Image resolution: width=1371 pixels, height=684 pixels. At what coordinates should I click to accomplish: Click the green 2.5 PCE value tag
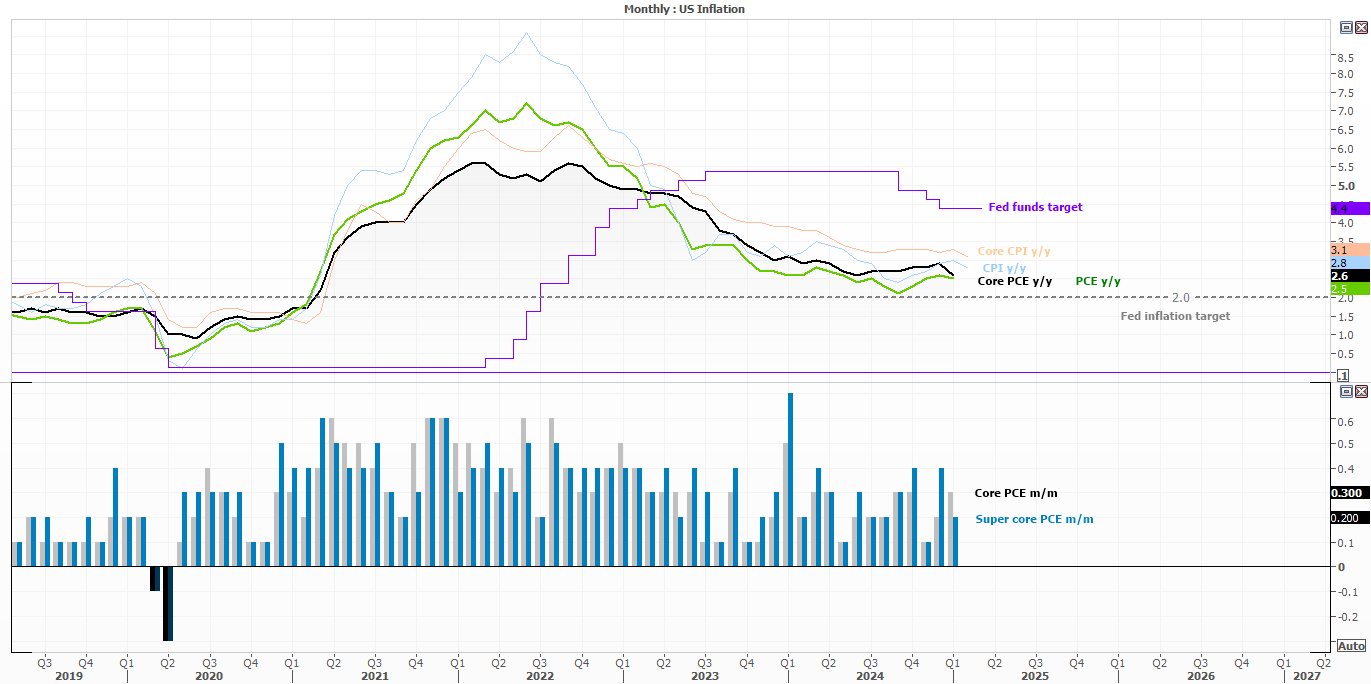(x=1348, y=289)
